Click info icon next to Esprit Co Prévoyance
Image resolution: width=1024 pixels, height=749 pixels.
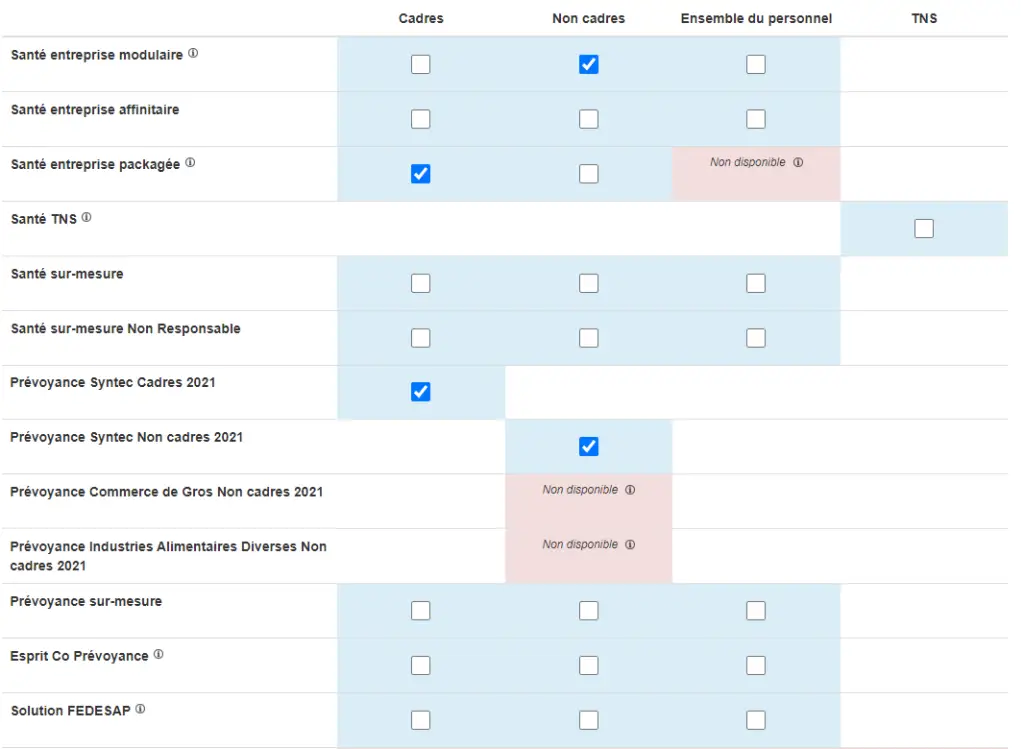coord(158,655)
